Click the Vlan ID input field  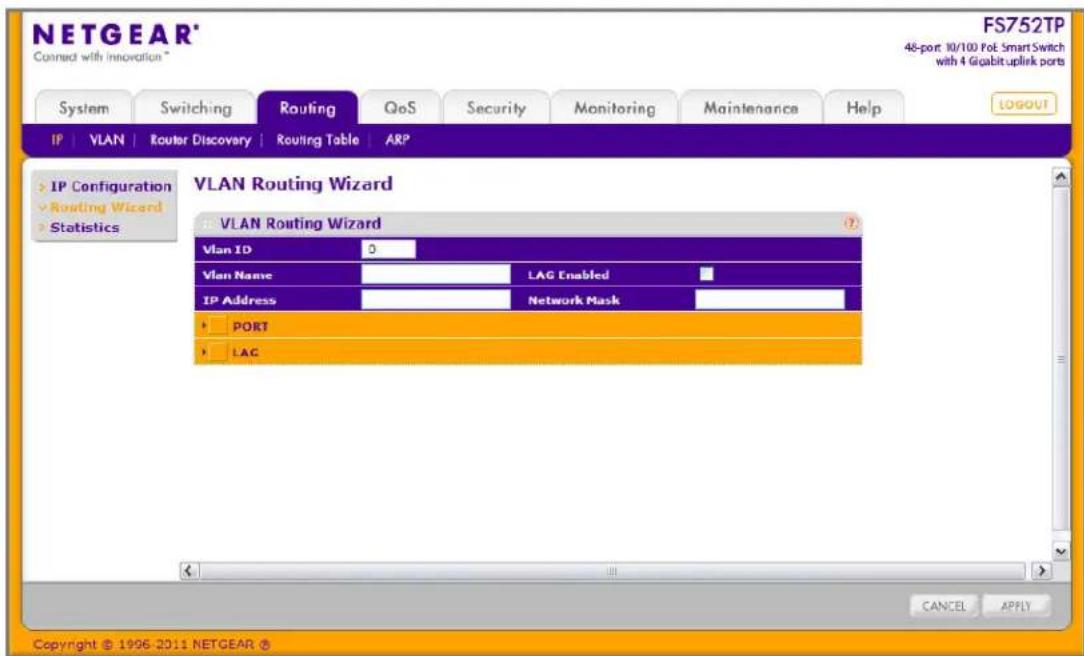[x=389, y=249]
